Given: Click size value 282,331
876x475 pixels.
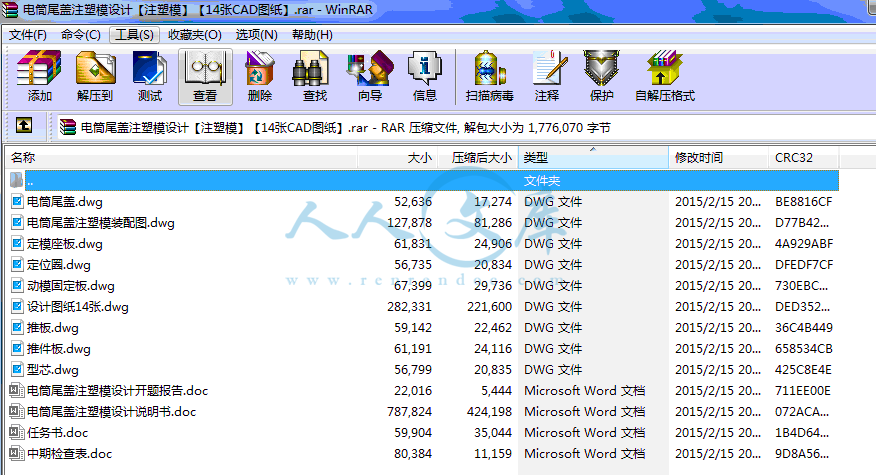Looking at the screenshot, I should [410, 307].
